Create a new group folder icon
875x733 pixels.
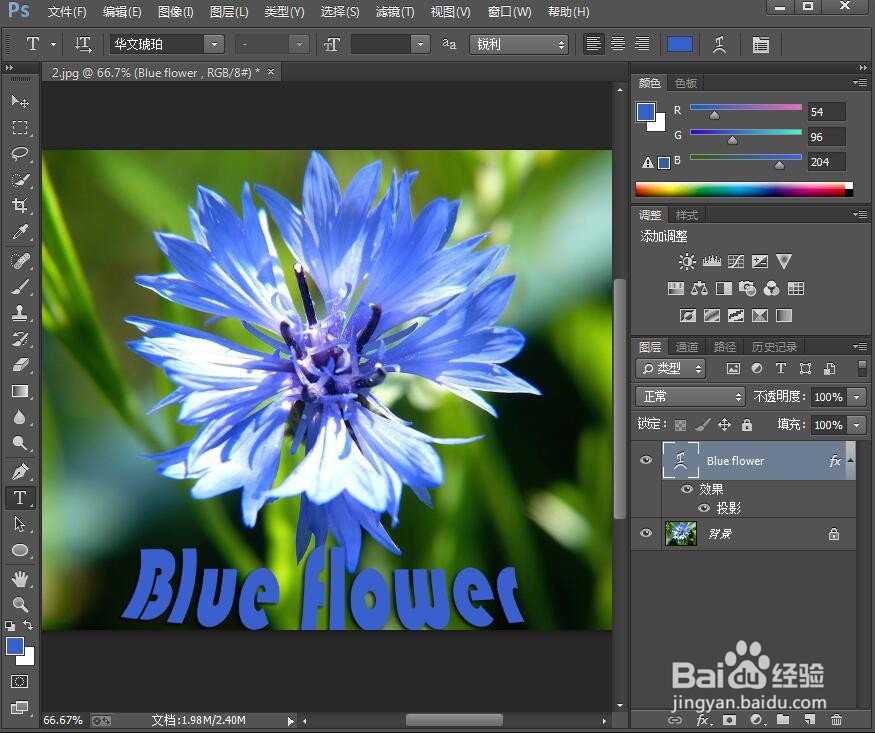(x=782, y=720)
